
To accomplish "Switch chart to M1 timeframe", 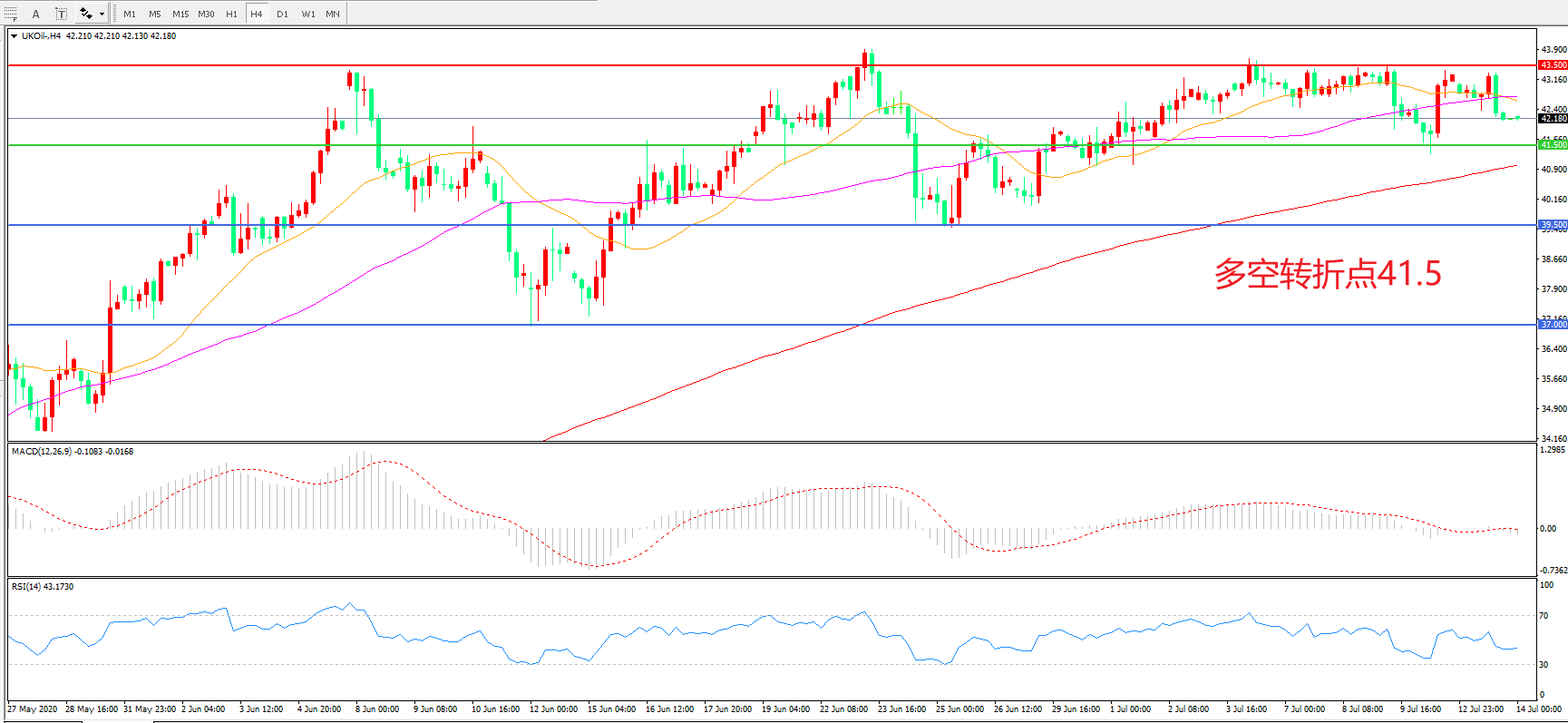I will coord(130,14).
